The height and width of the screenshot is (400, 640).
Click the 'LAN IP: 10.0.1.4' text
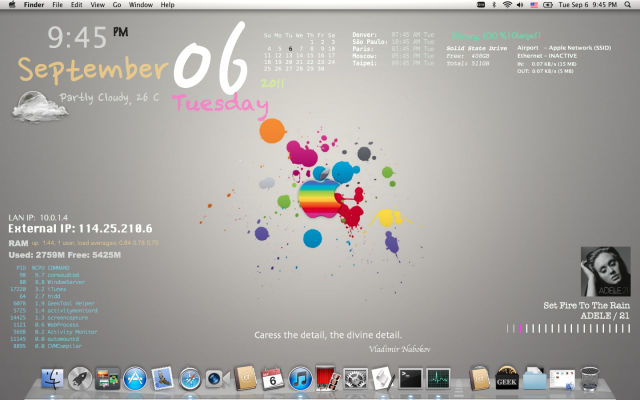pos(38,218)
